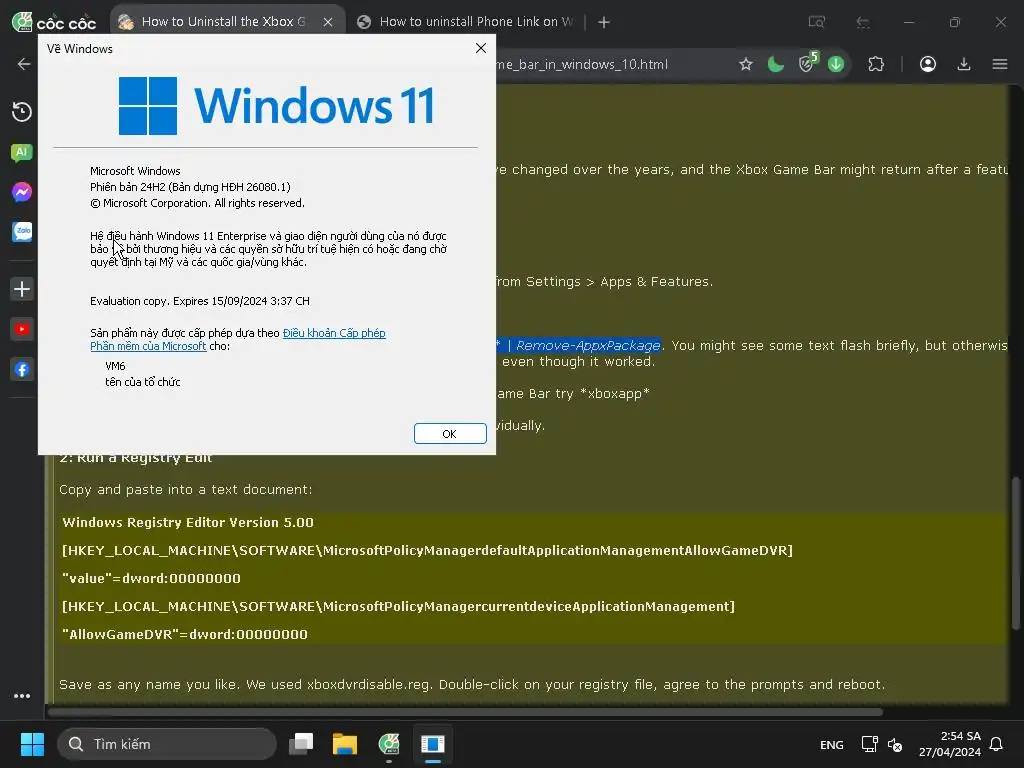Viewport: 1024px width, 768px height.
Task: Open the green download manager icon
Action: coord(836,64)
